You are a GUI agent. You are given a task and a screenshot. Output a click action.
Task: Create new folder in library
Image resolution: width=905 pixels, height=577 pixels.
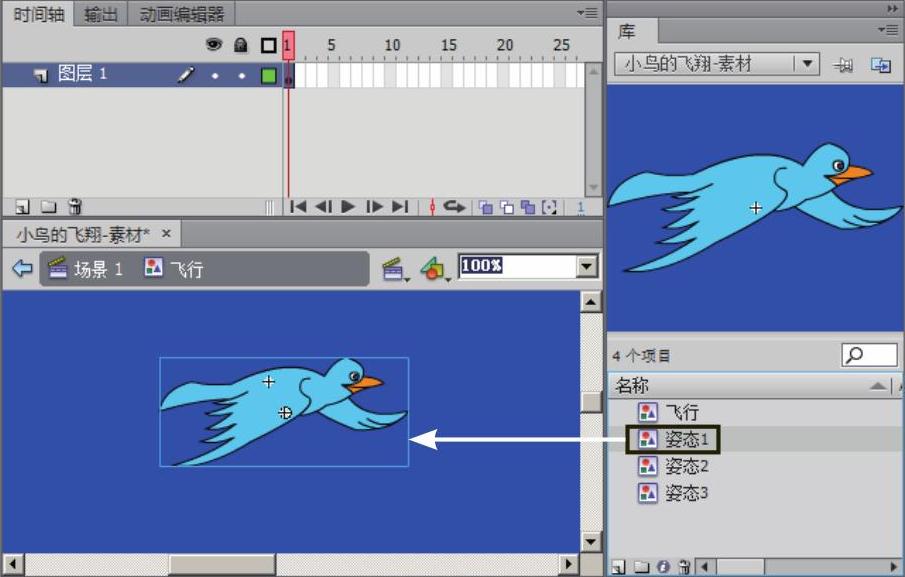(641, 567)
